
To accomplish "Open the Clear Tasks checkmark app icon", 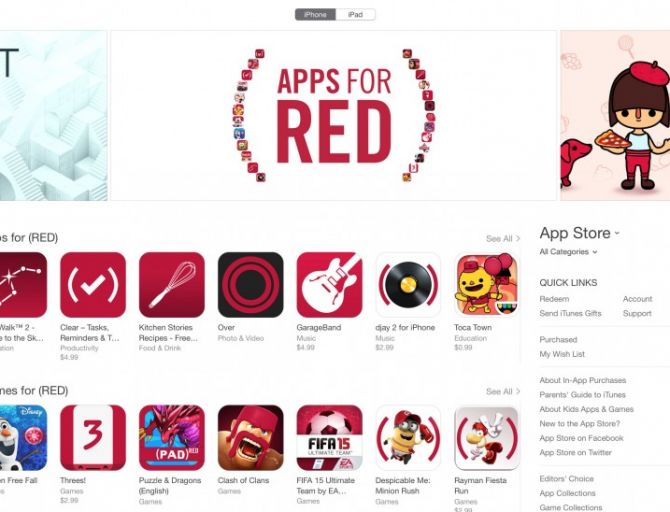I will click(93, 285).
